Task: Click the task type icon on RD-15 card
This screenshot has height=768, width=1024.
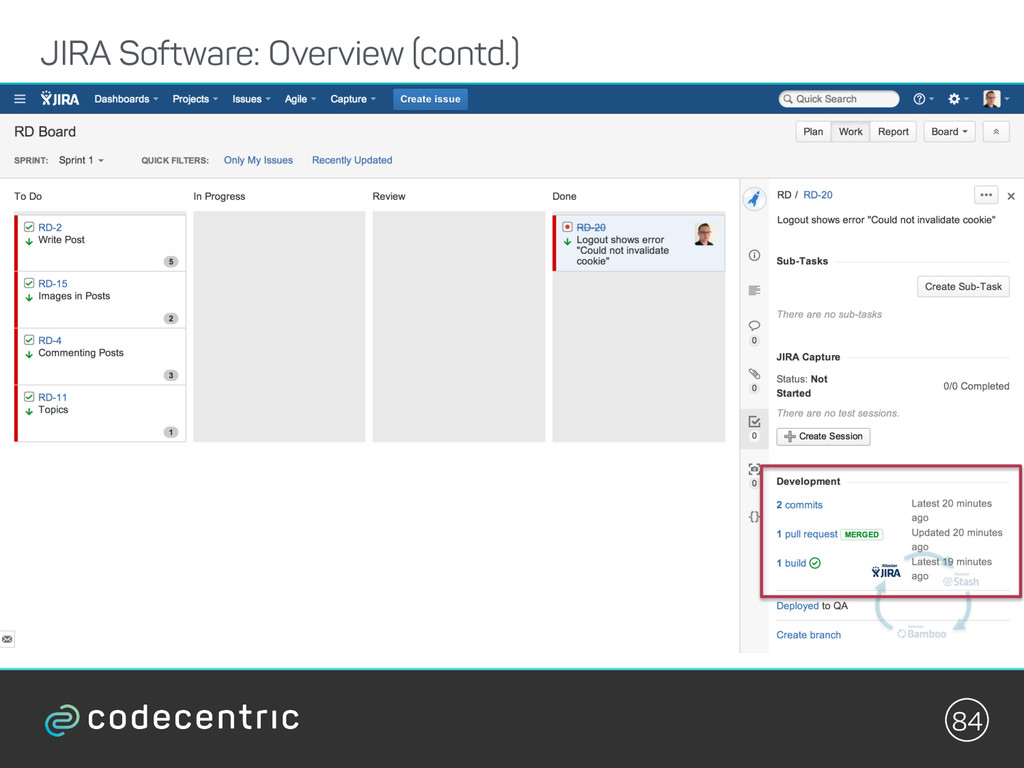Action: (x=29, y=283)
